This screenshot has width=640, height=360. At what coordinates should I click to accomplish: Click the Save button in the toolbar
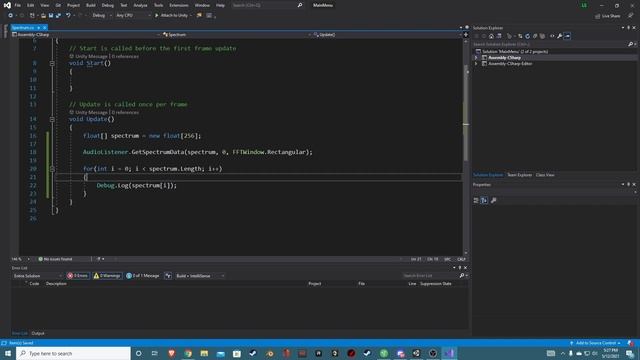[51, 16]
